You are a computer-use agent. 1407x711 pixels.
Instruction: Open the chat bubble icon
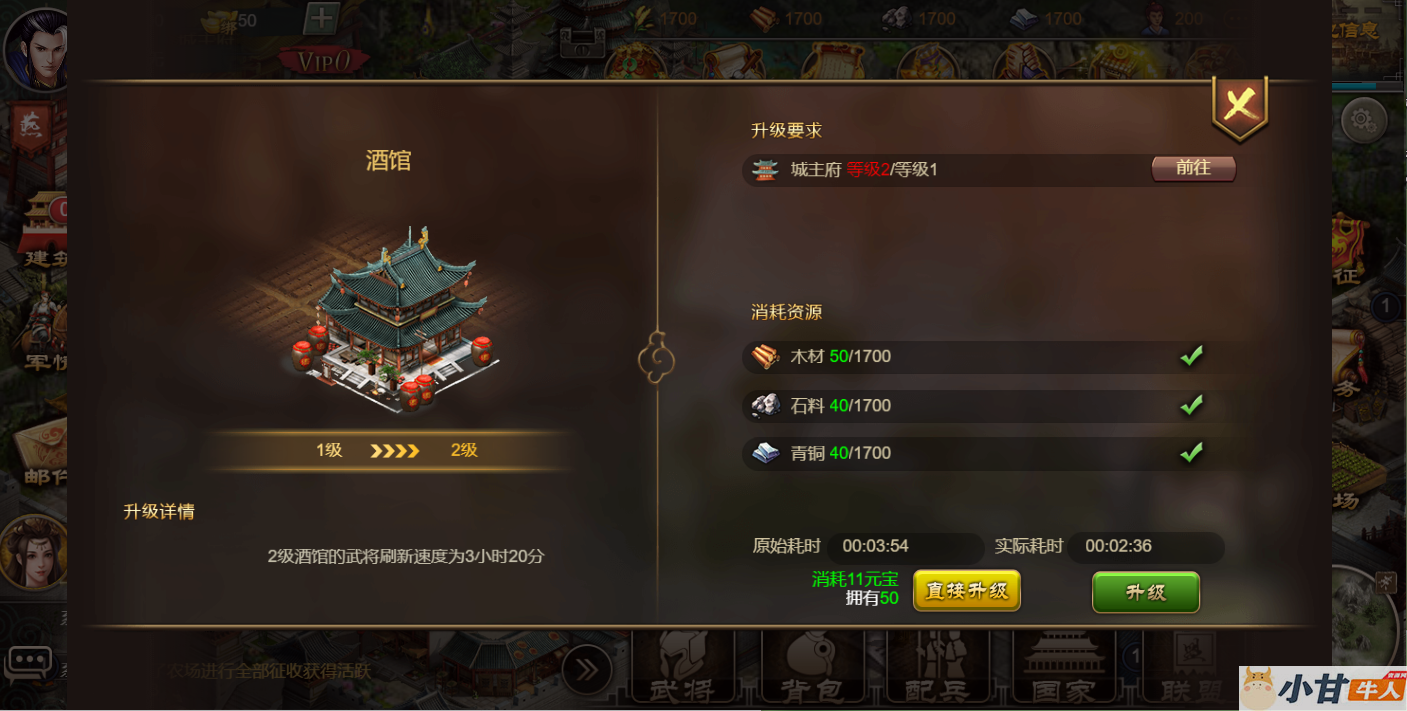[x=28, y=662]
